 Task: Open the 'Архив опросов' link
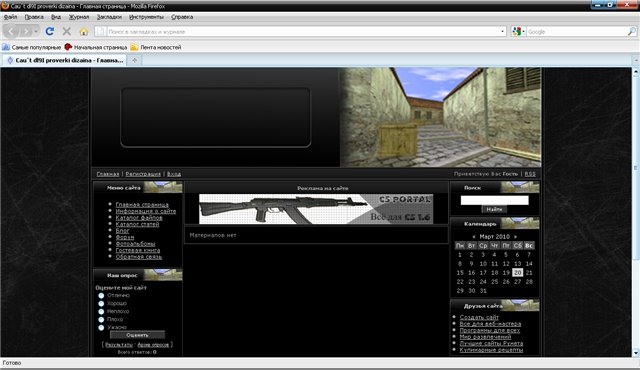click(153, 345)
